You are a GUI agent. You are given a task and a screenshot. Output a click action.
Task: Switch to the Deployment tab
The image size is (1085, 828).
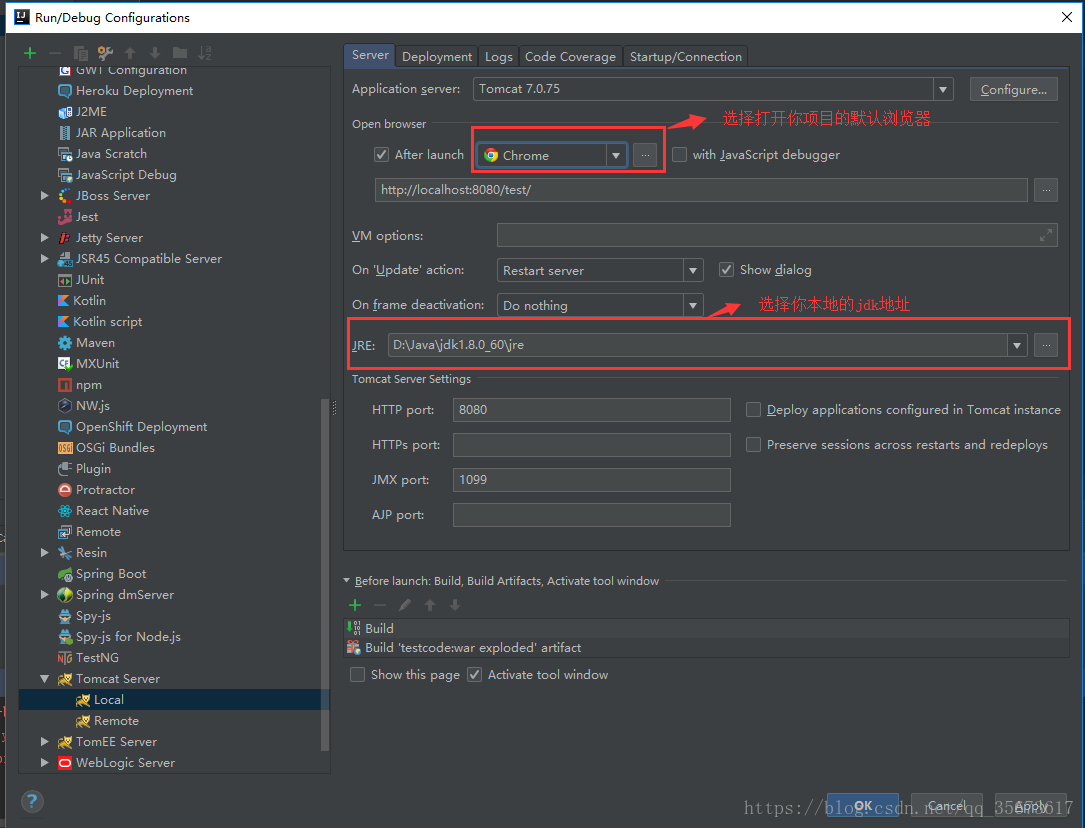coord(437,57)
